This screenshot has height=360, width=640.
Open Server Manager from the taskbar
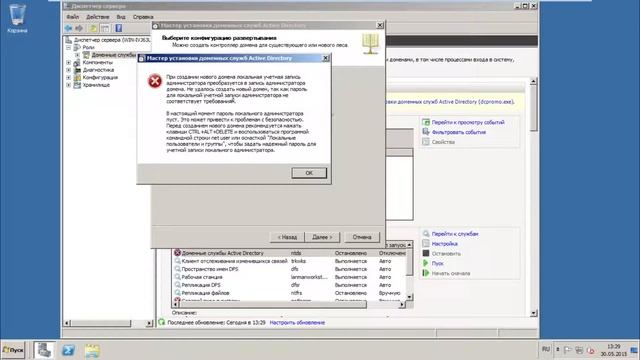pyautogui.click(x=44, y=350)
